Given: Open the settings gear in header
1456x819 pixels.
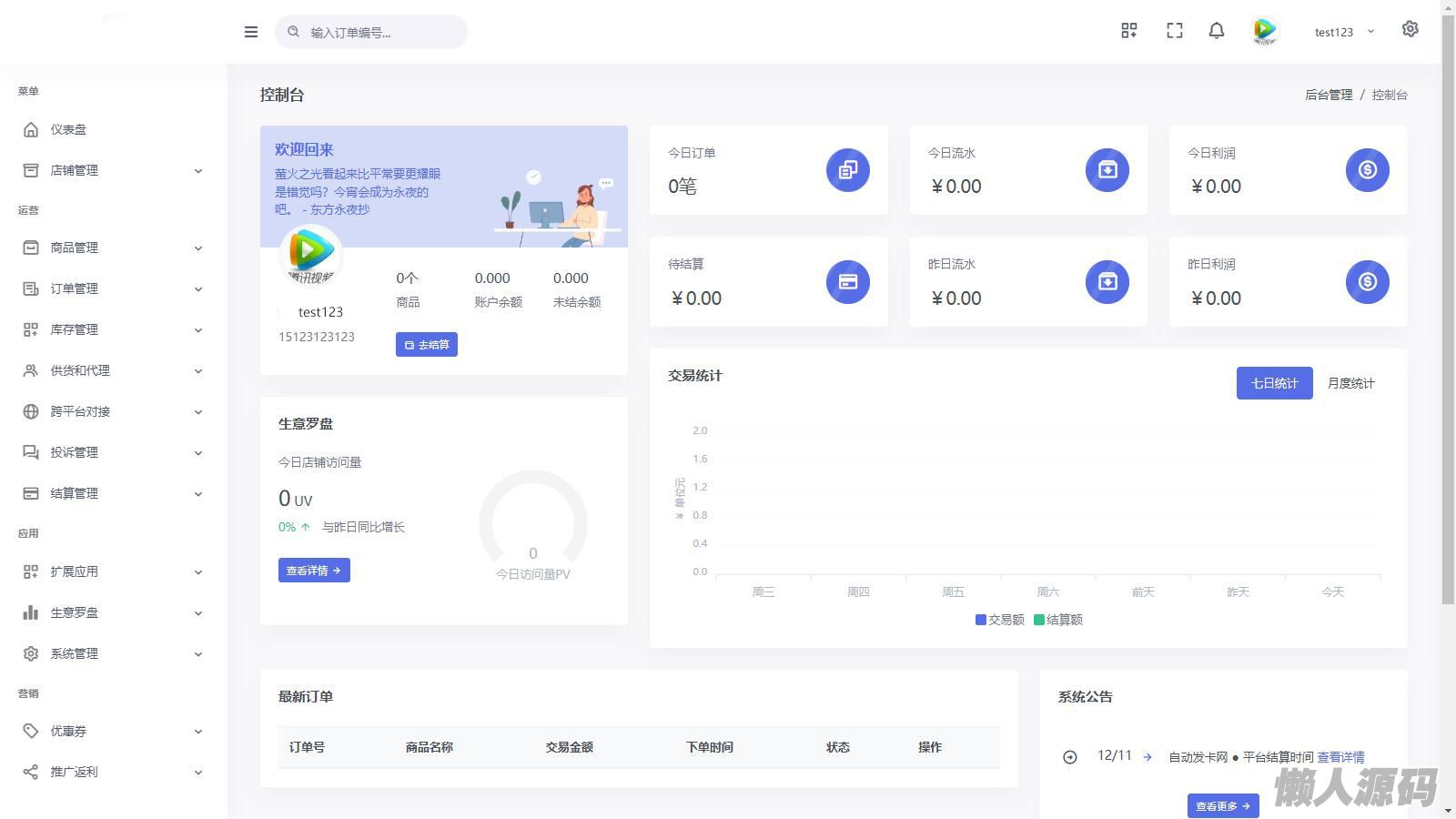Looking at the screenshot, I should (1410, 29).
